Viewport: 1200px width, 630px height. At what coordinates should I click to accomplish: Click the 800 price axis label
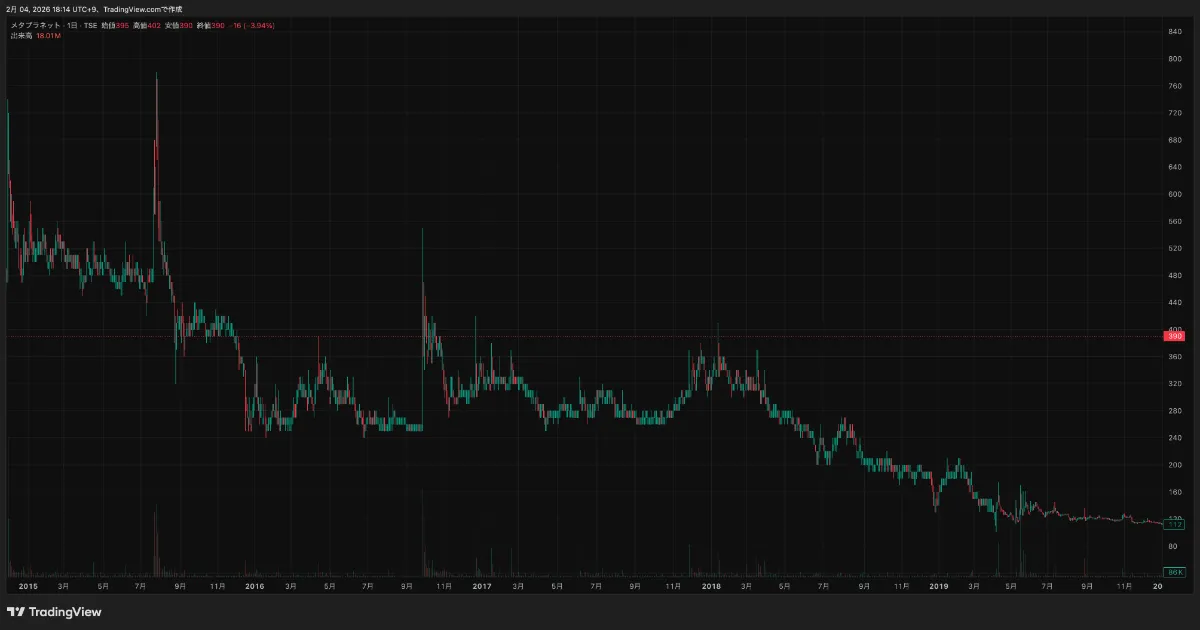pos(1176,59)
